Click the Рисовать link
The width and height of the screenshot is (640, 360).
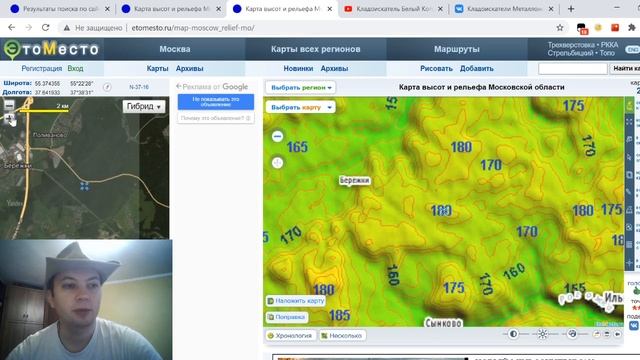tap(436, 69)
